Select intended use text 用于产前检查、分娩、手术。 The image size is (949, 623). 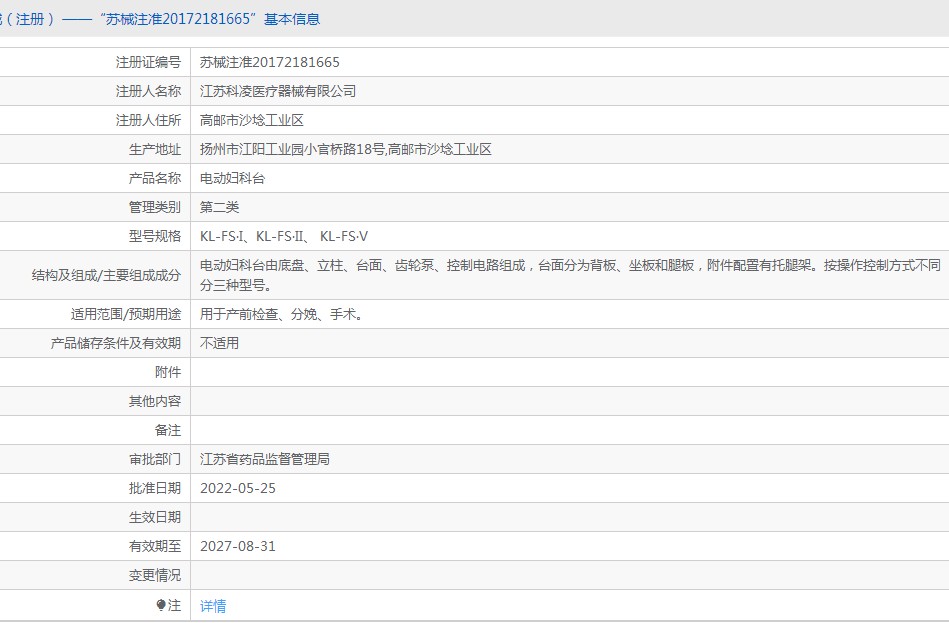coord(281,315)
